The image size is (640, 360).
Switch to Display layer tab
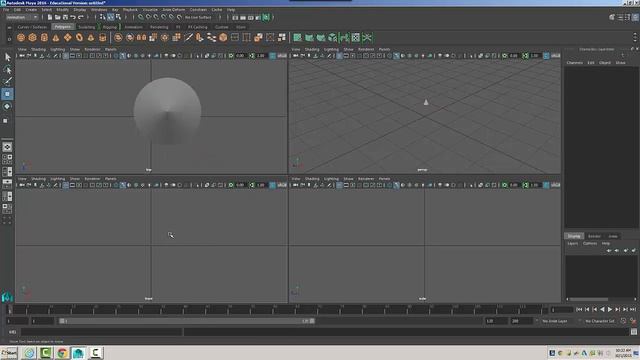(574, 236)
